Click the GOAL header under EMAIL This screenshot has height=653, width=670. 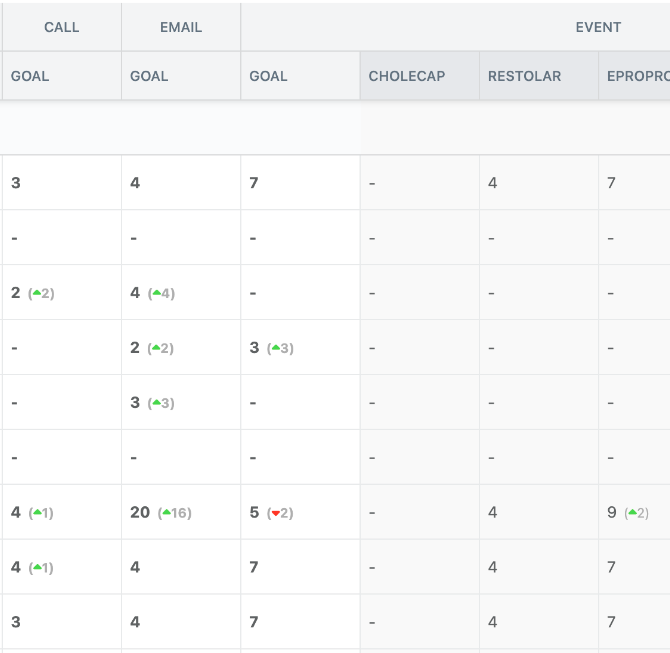point(149,76)
